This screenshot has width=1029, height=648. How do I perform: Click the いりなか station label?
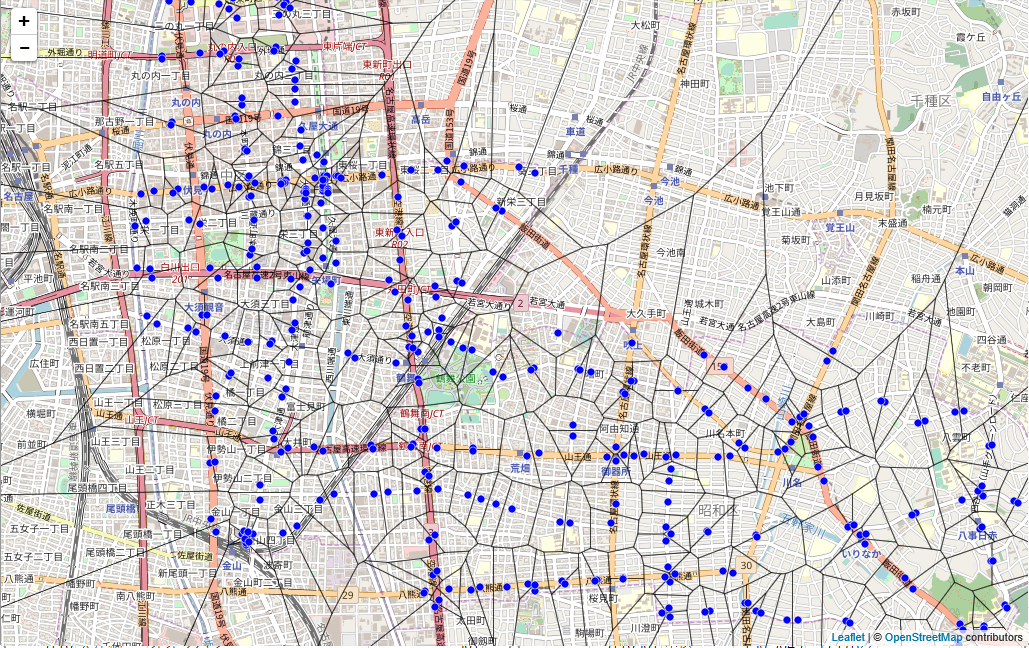(860, 553)
